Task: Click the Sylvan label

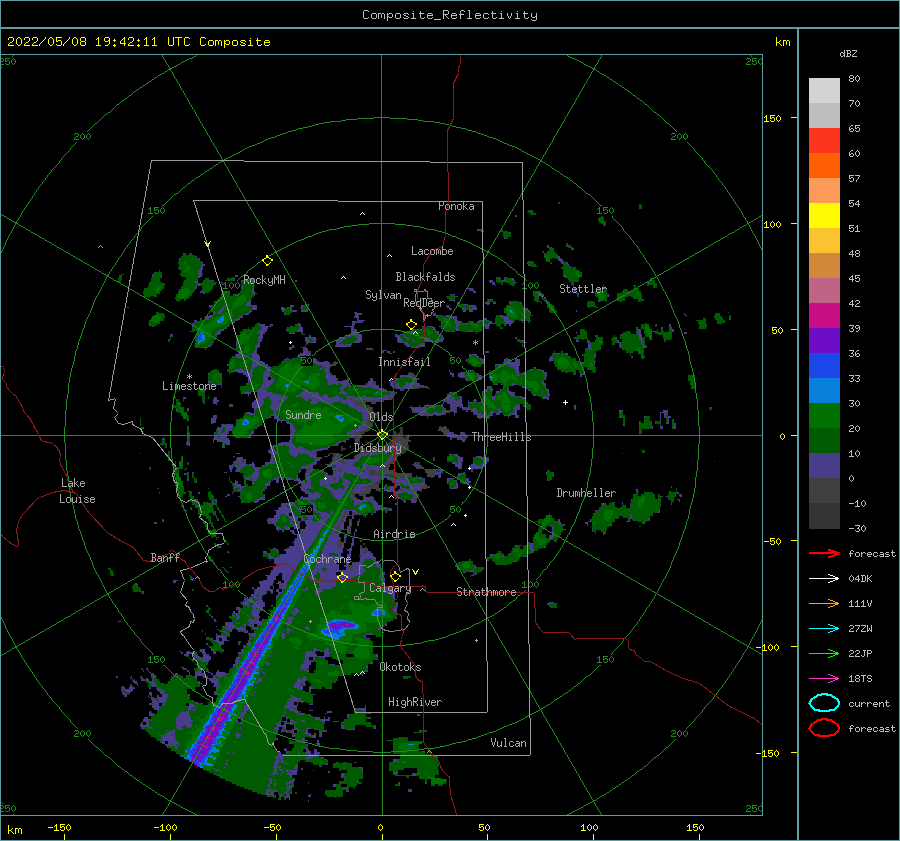Action: tap(383, 295)
